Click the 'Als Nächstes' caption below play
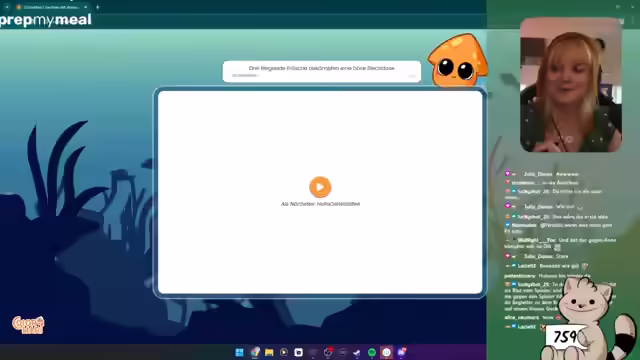640x360 pixels. [320, 204]
